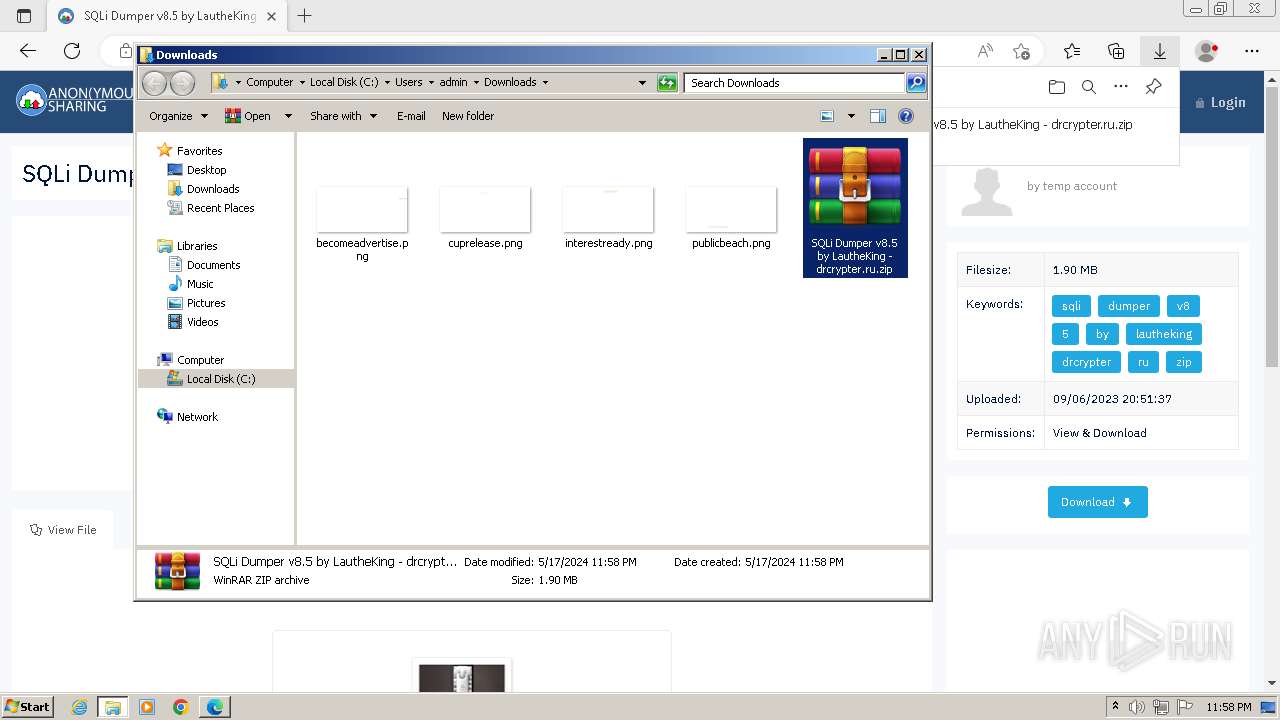Open Edge Read aloud icon
The image size is (1280, 720).
coord(985,51)
